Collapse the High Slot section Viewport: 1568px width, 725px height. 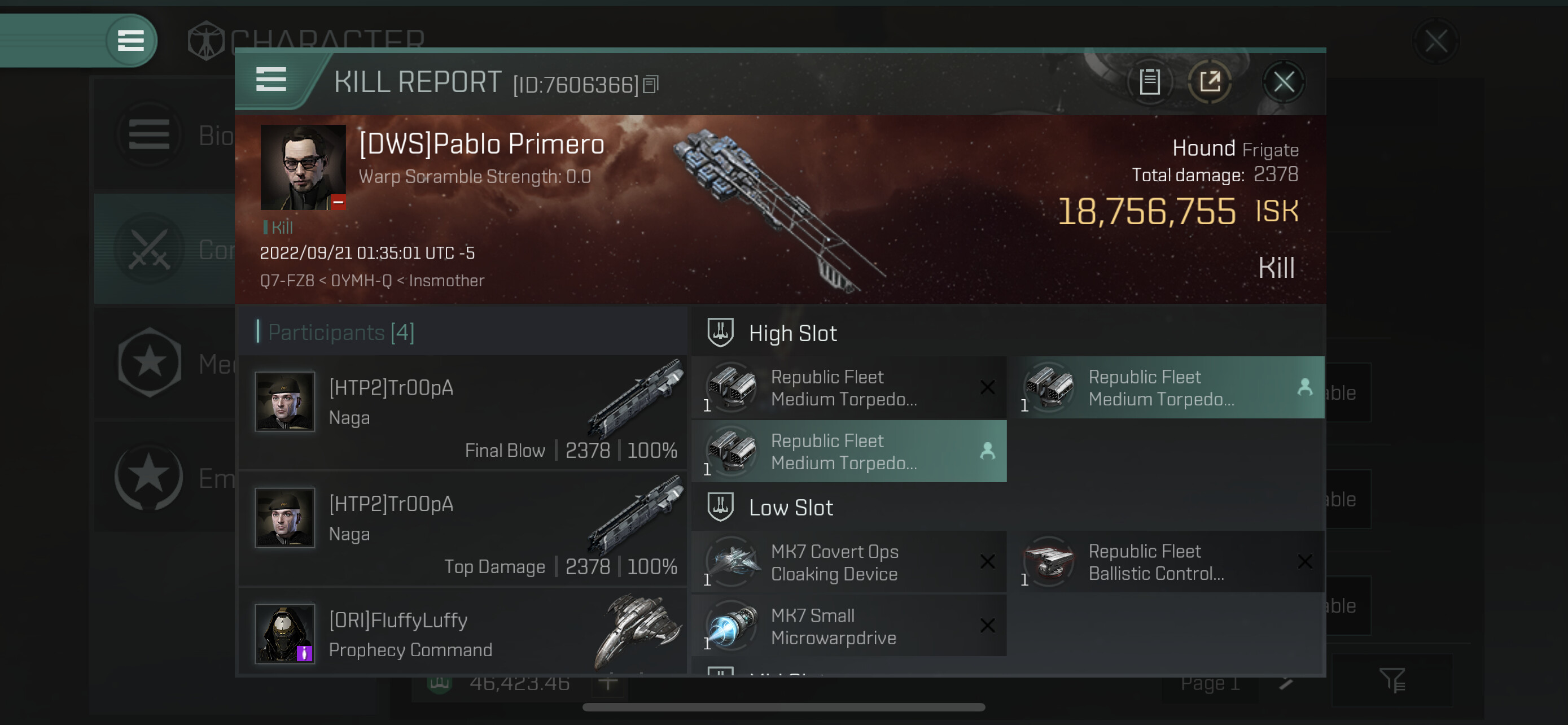point(791,333)
